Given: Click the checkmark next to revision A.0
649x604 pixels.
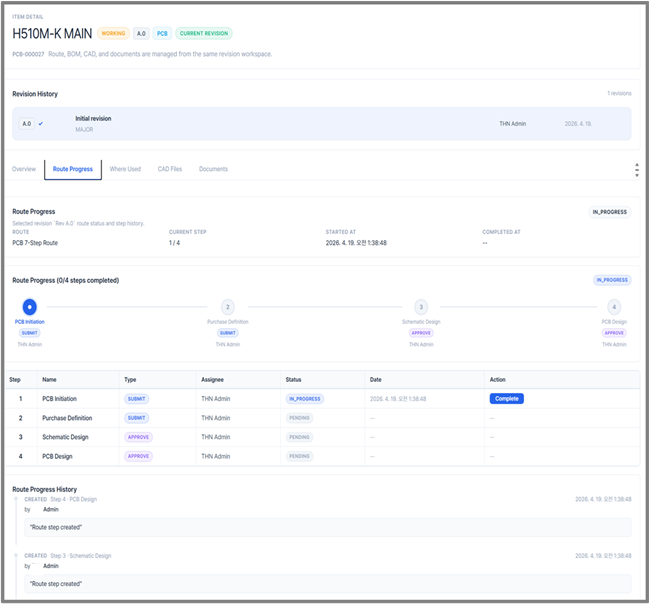Looking at the screenshot, I should point(41,123).
